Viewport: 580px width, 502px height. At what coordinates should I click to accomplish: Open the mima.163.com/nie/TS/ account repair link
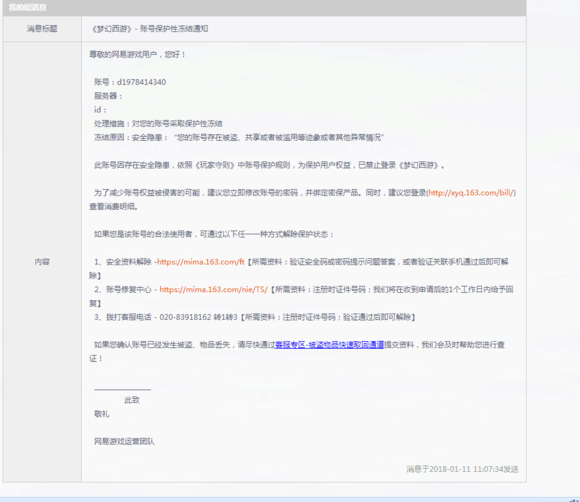coord(213,289)
